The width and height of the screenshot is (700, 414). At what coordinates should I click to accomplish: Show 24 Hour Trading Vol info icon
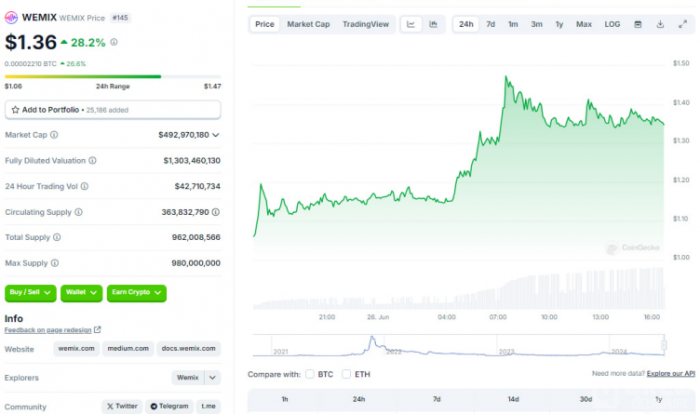pyautogui.click(x=84, y=186)
